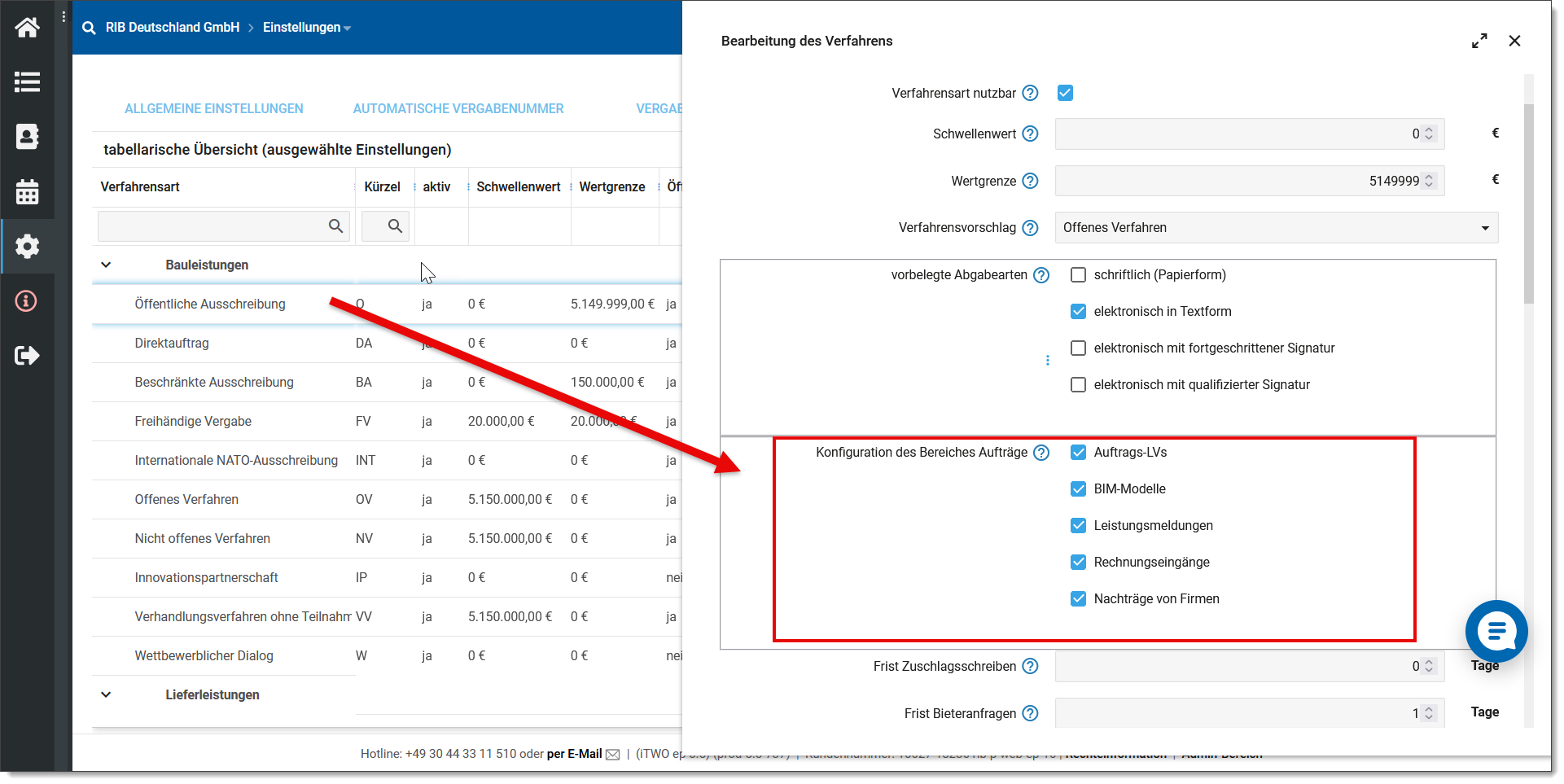Click the vertical dots beside Abgabearten options
The image size is (1564, 784).
coord(1047,361)
